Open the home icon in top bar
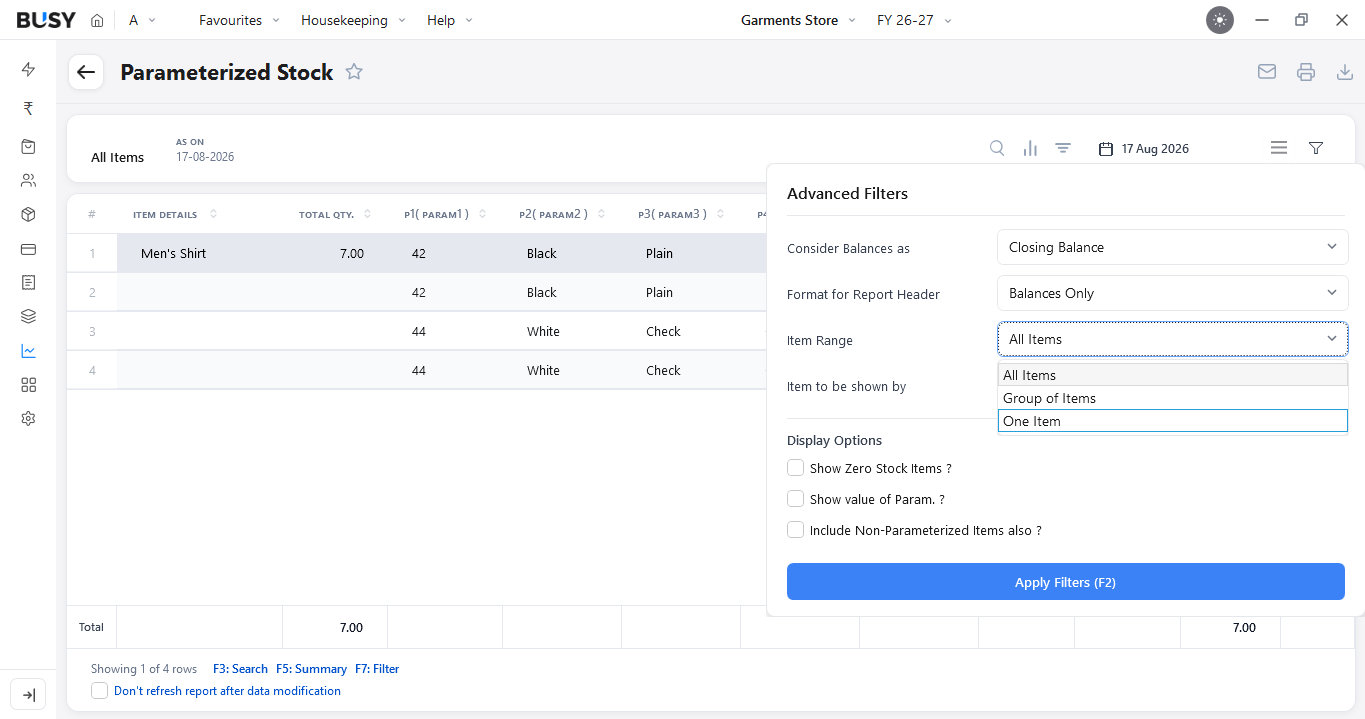The width and height of the screenshot is (1365, 719). click(97, 20)
